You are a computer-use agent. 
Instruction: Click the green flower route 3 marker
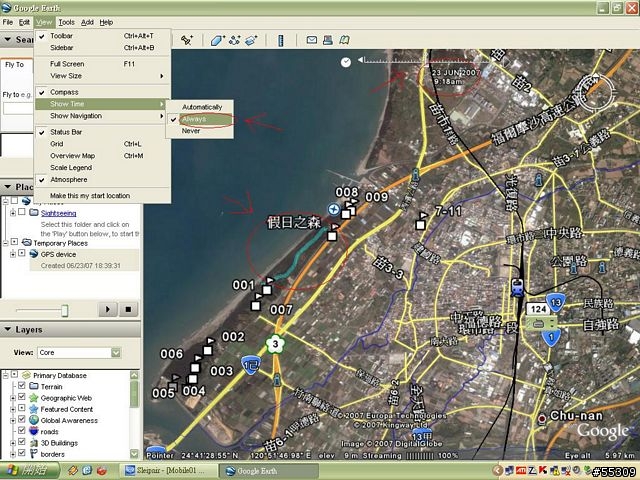click(x=276, y=344)
